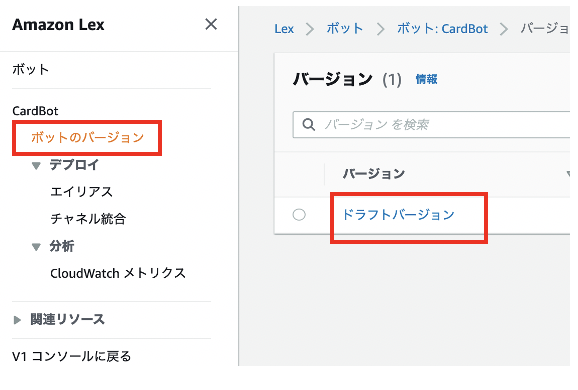This screenshot has width=578, height=390.
Task: Go to the Lex breadcrumb link
Action: (284, 28)
